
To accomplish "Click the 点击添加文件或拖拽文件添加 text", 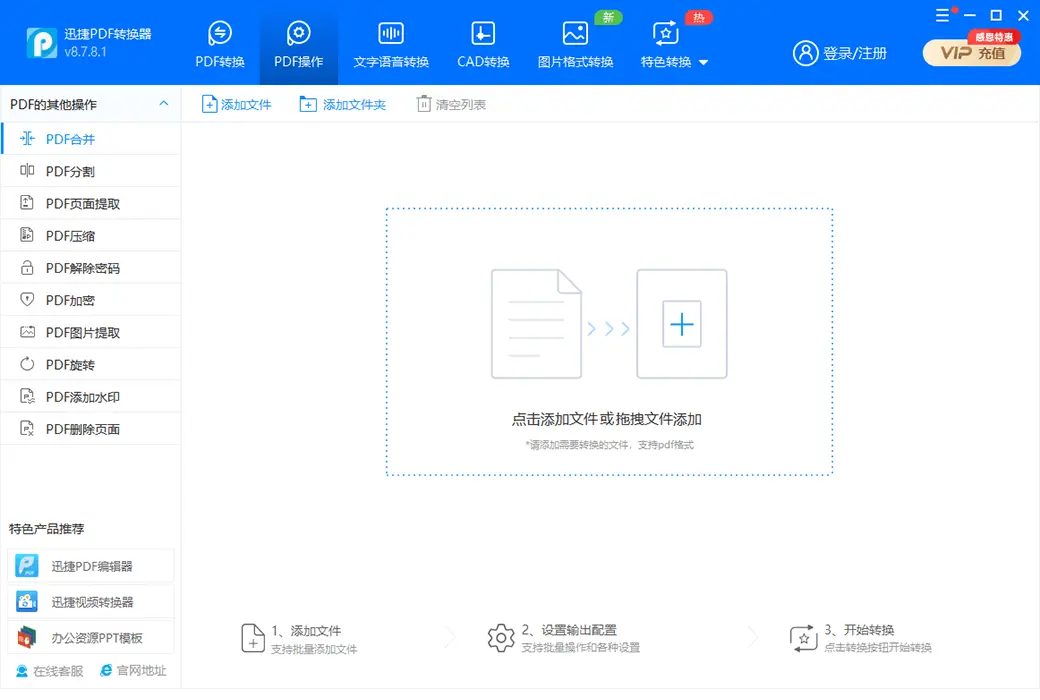I will click(607, 419).
